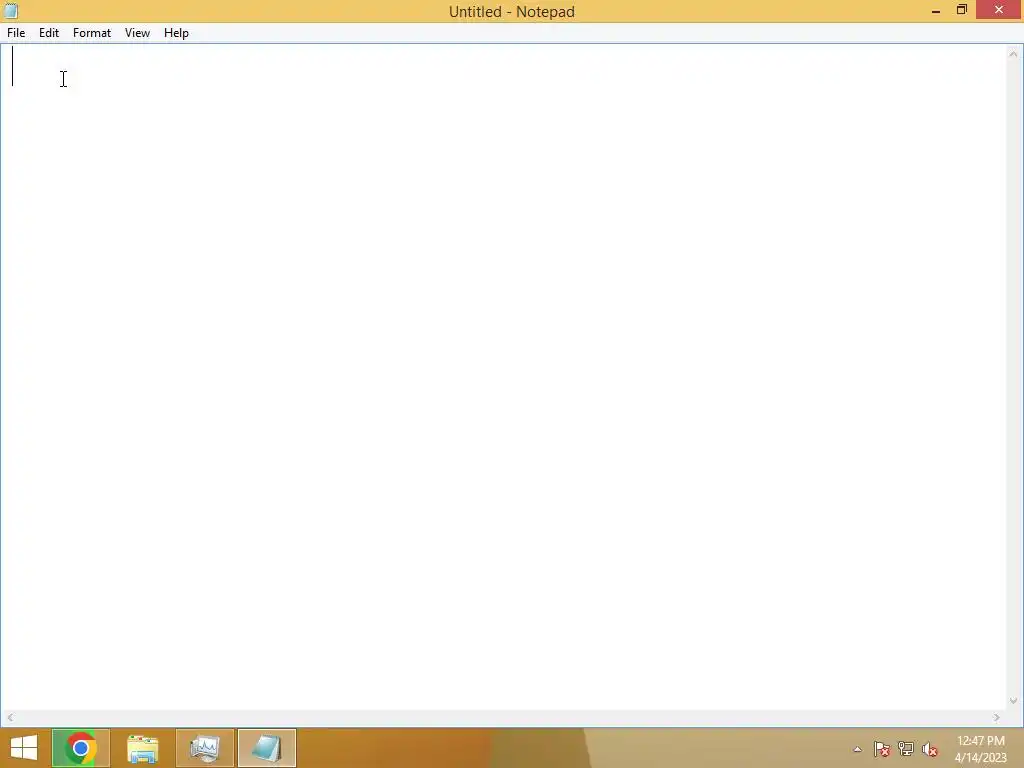Open the Format menu
1024x768 pixels.
click(91, 33)
